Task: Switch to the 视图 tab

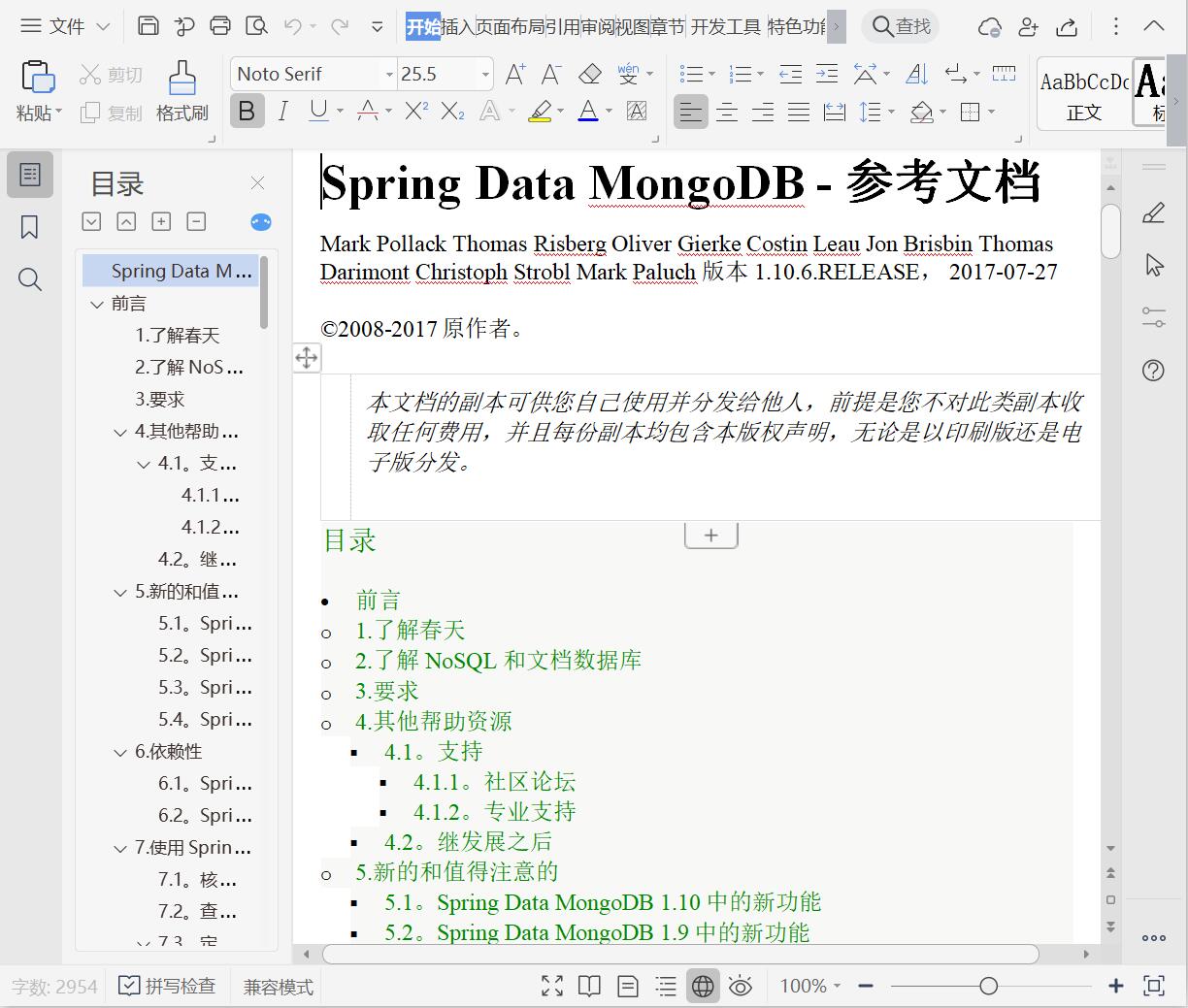Action: click(x=633, y=26)
